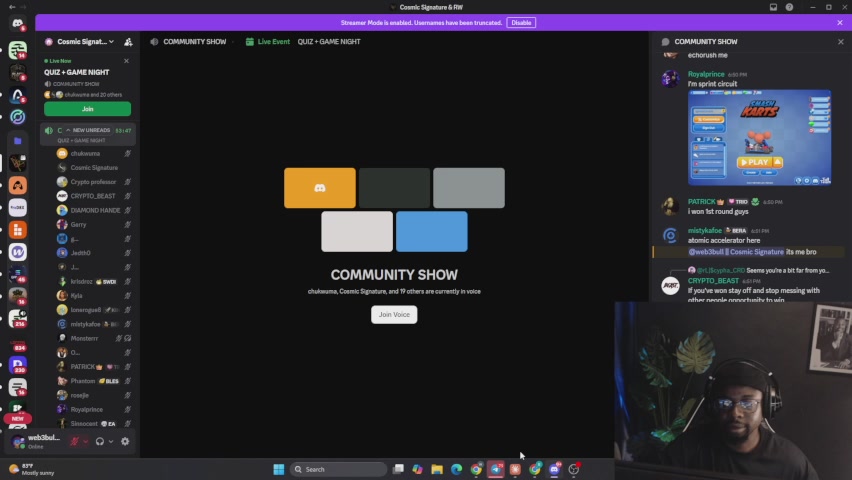Close the Streamer Mode banner

(x=840, y=23)
